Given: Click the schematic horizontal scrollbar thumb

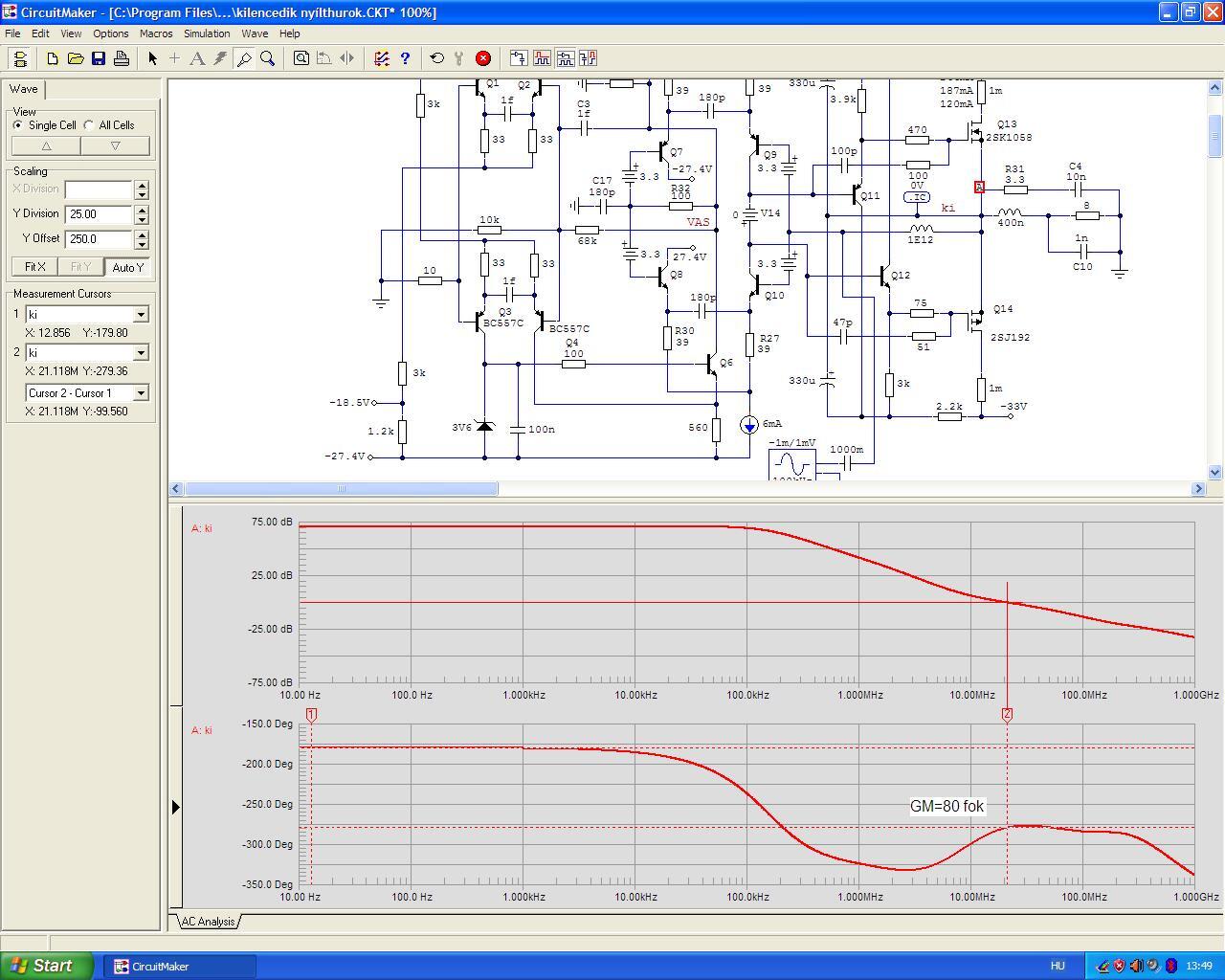Looking at the screenshot, I should click(x=342, y=489).
